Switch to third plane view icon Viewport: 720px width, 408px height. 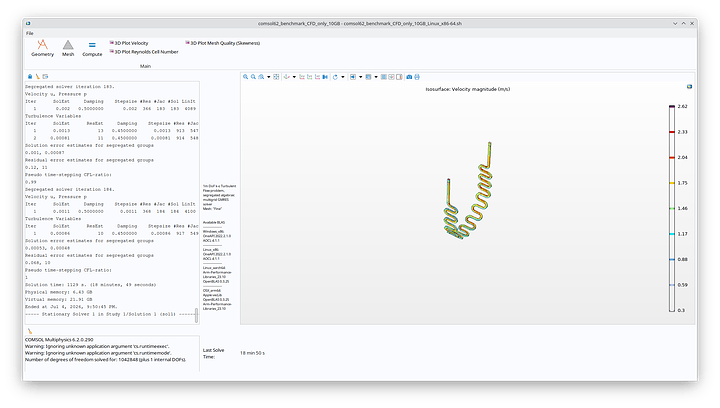pos(317,77)
